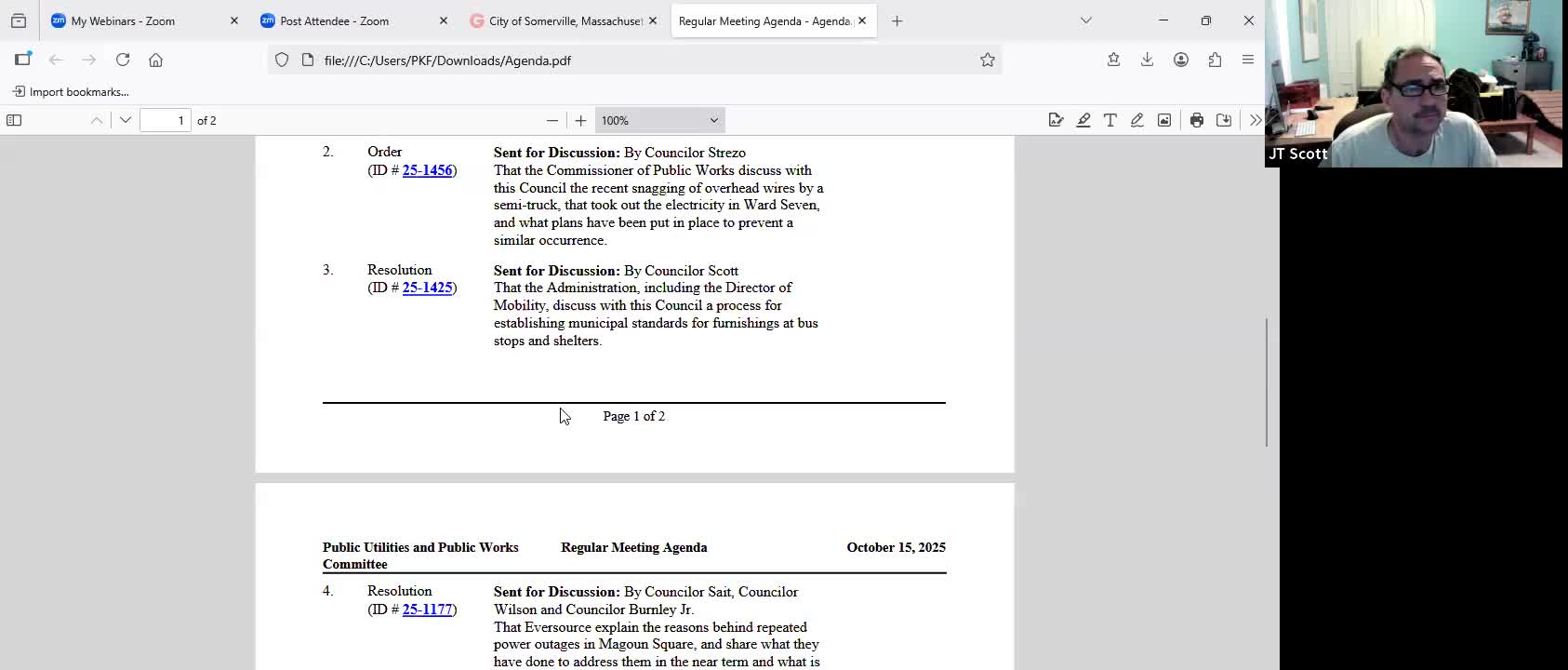The width and height of the screenshot is (1568, 670).
Task: Open agenda item link 25-1177
Action: [427, 610]
